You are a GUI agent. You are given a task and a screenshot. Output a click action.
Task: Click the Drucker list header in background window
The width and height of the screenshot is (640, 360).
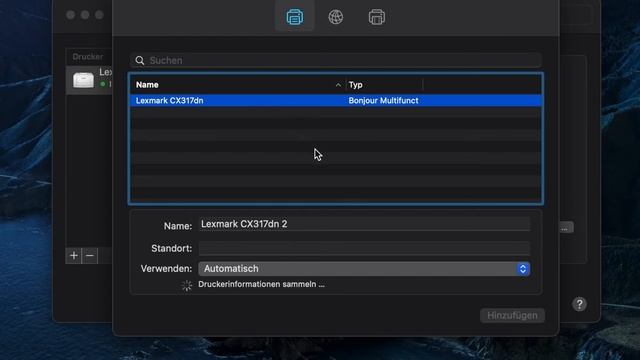click(x=88, y=57)
